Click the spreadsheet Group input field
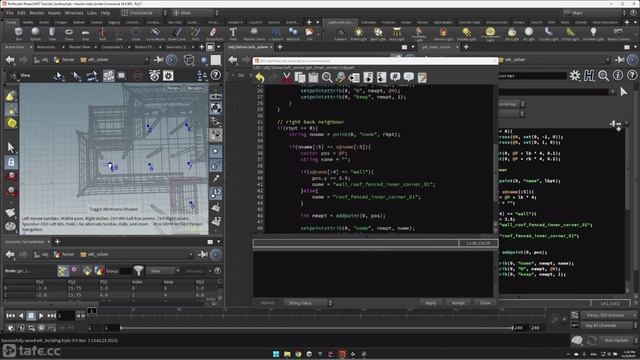This screenshot has height=360, width=640. coord(125,271)
